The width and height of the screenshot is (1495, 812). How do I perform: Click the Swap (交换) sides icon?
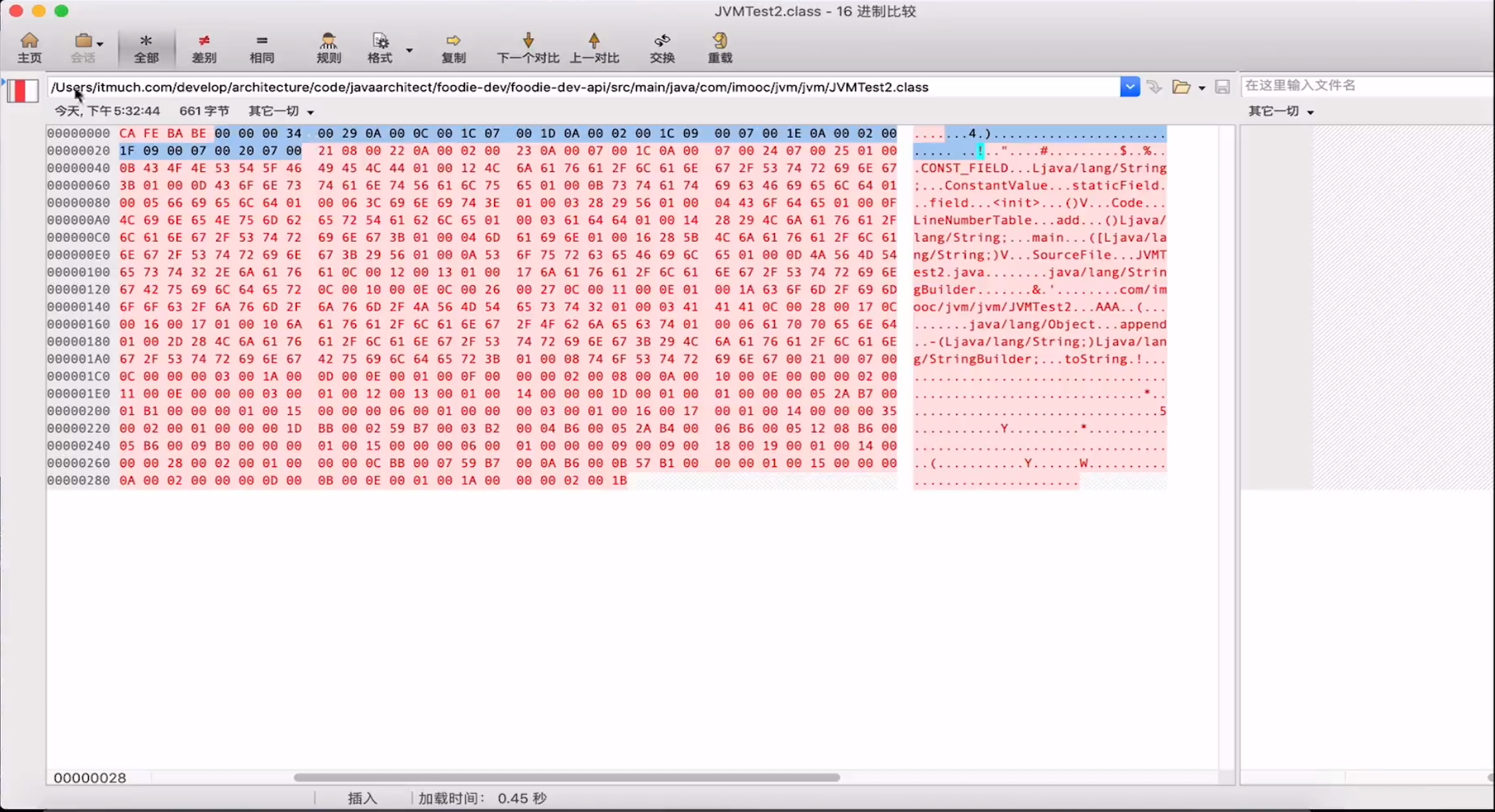tap(662, 48)
